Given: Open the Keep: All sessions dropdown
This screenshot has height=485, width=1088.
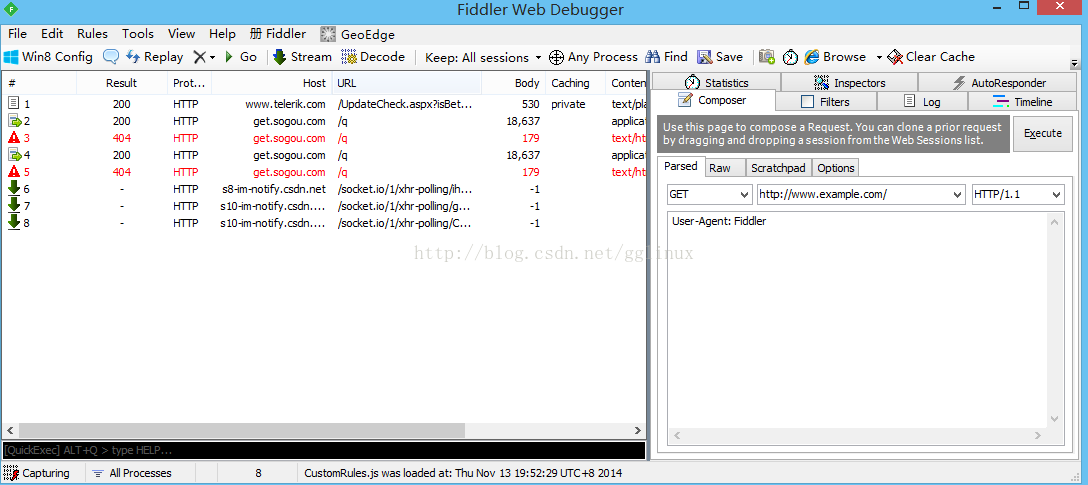Looking at the screenshot, I should (x=483, y=57).
